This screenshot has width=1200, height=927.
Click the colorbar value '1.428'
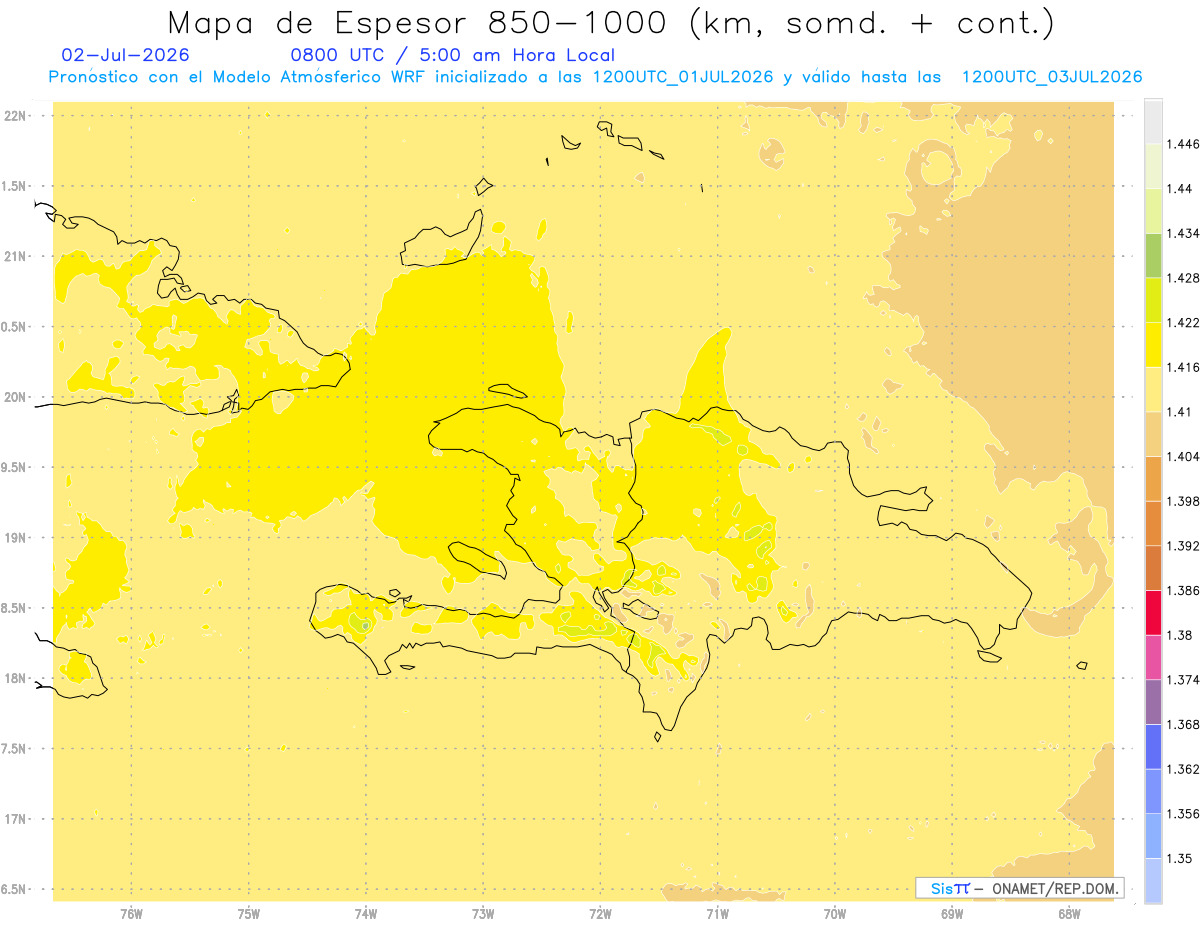[x=1184, y=278]
